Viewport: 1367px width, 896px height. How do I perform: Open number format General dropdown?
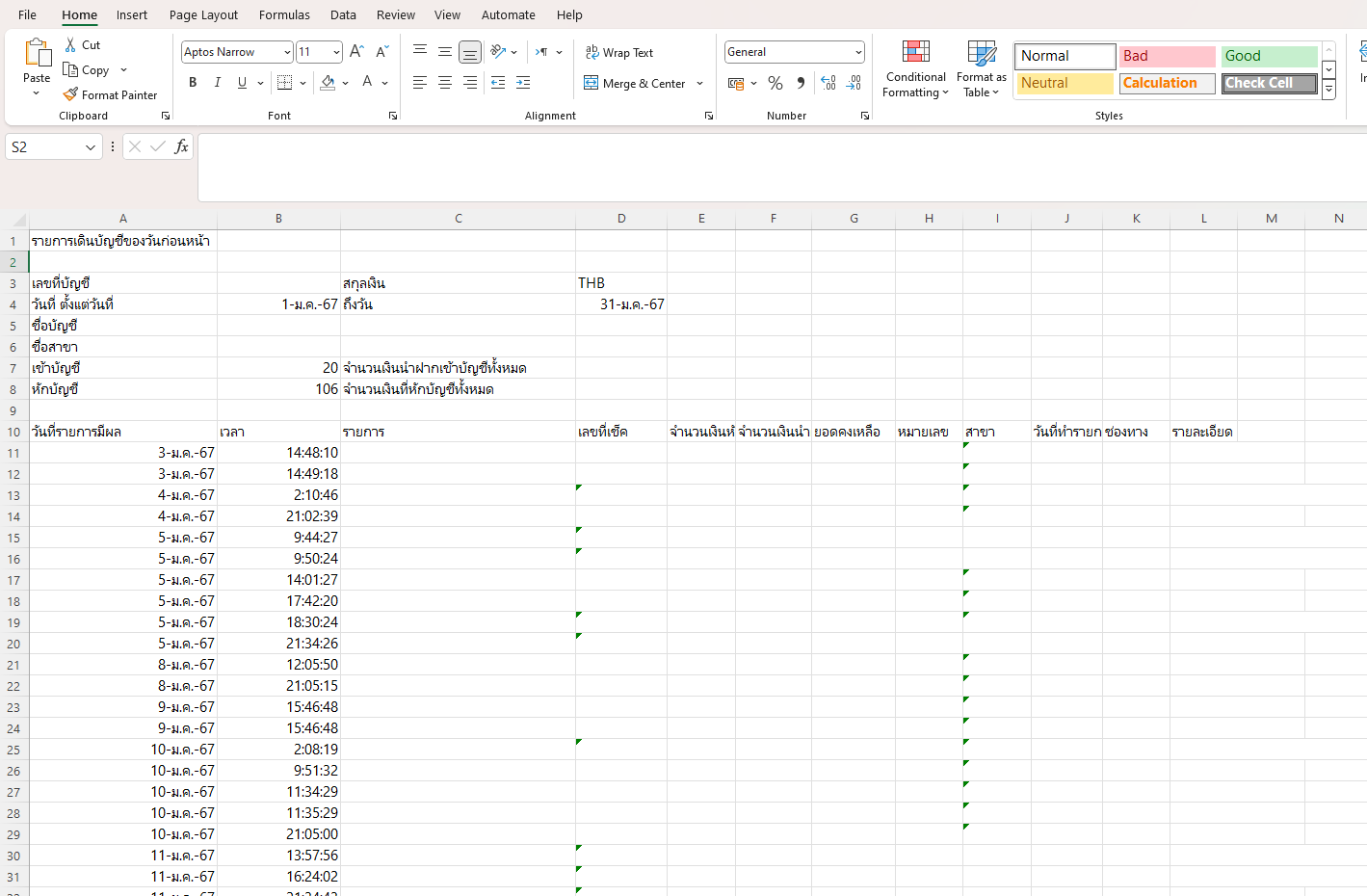[x=858, y=52]
